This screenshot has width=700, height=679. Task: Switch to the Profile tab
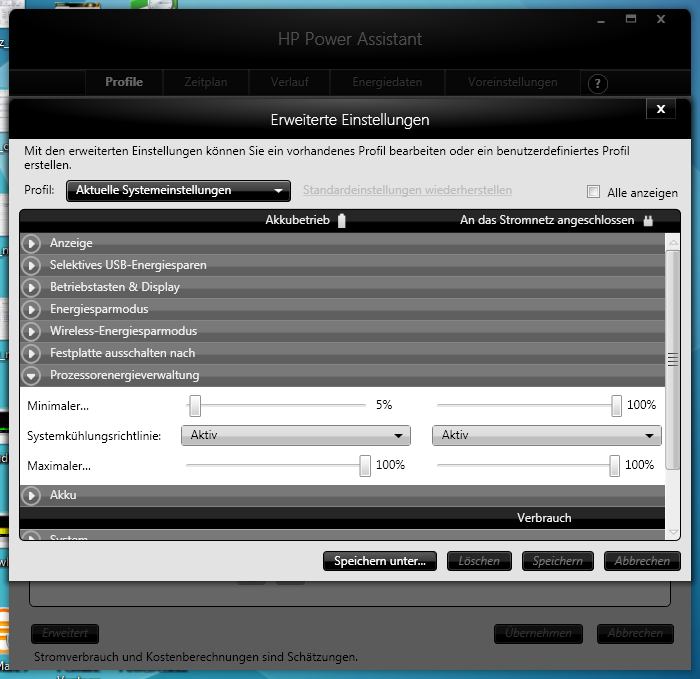pyautogui.click(x=124, y=82)
